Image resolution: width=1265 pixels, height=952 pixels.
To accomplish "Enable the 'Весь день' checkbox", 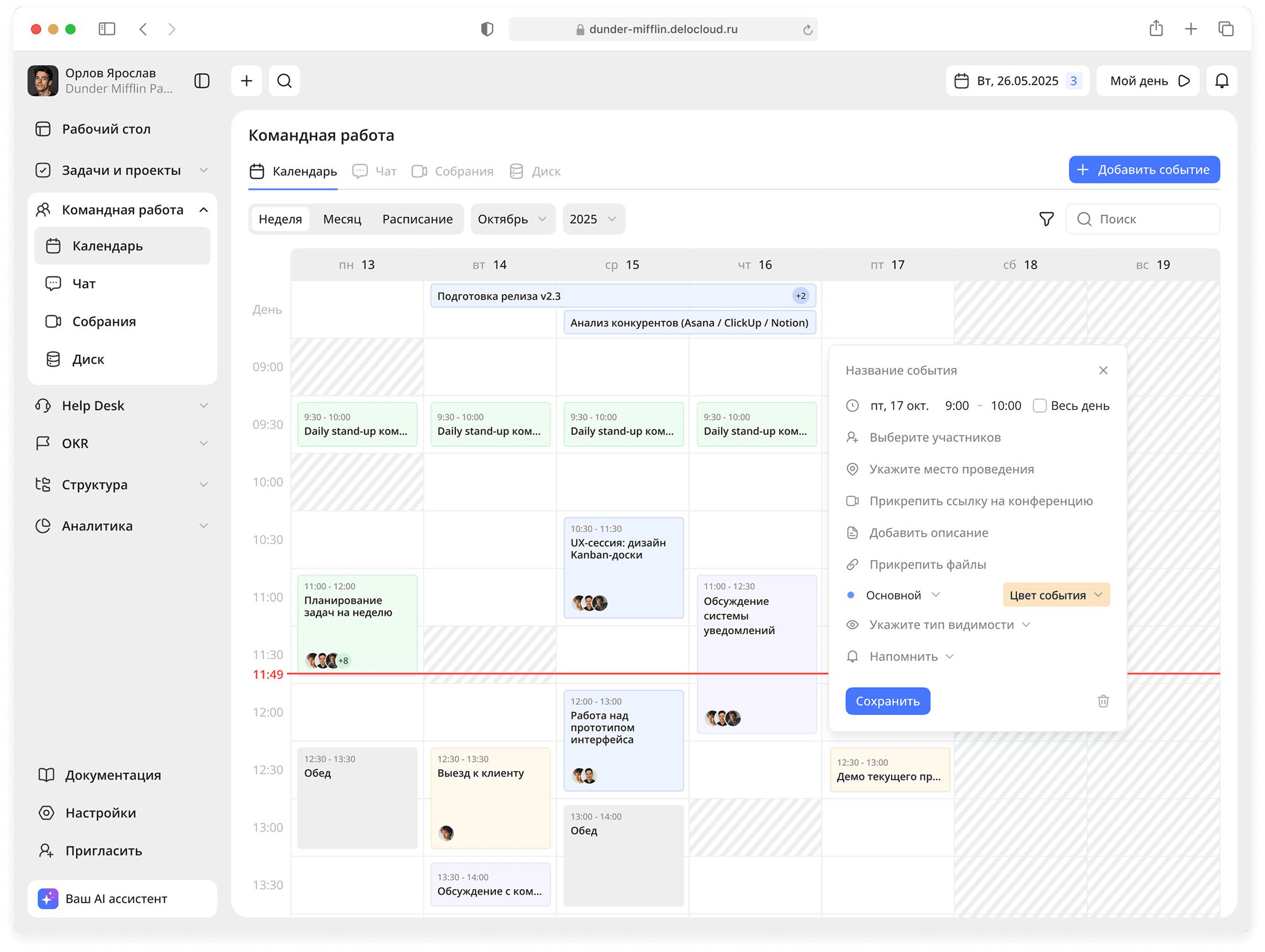I will pyautogui.click(x=1040, y=405).
